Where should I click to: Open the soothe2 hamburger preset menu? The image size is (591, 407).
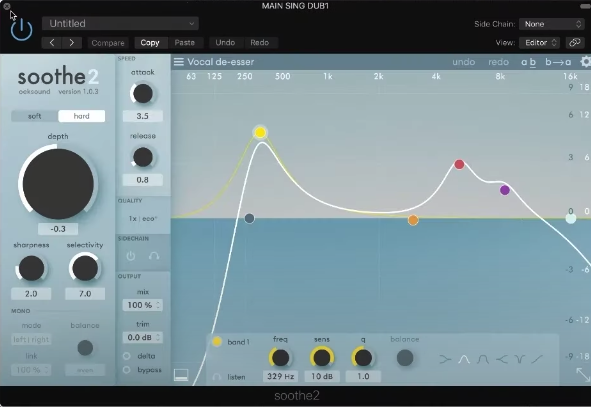click(x=179, y=62)
